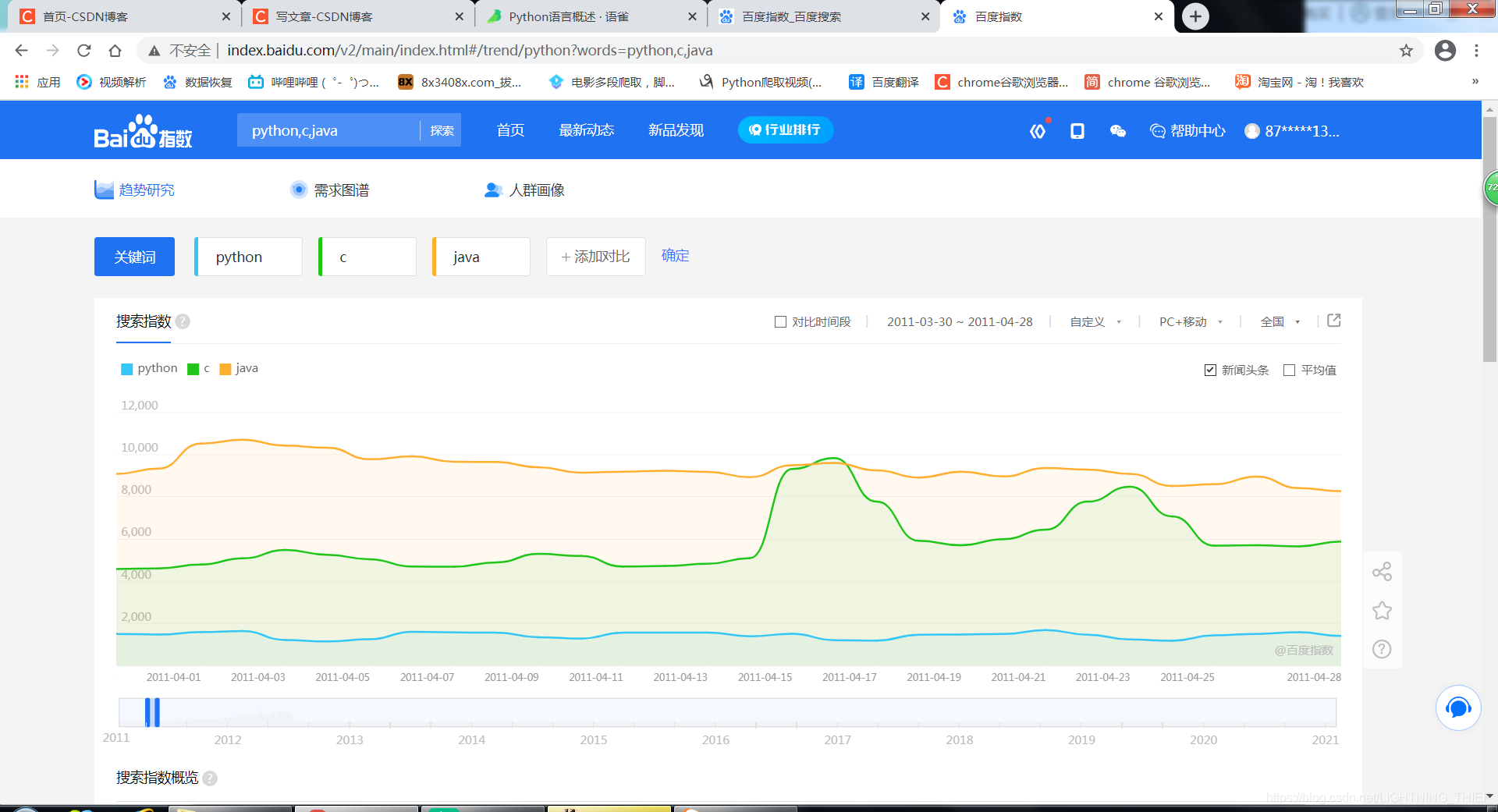Expand the 全国 region dropdown

click(x=1280, y=322)
